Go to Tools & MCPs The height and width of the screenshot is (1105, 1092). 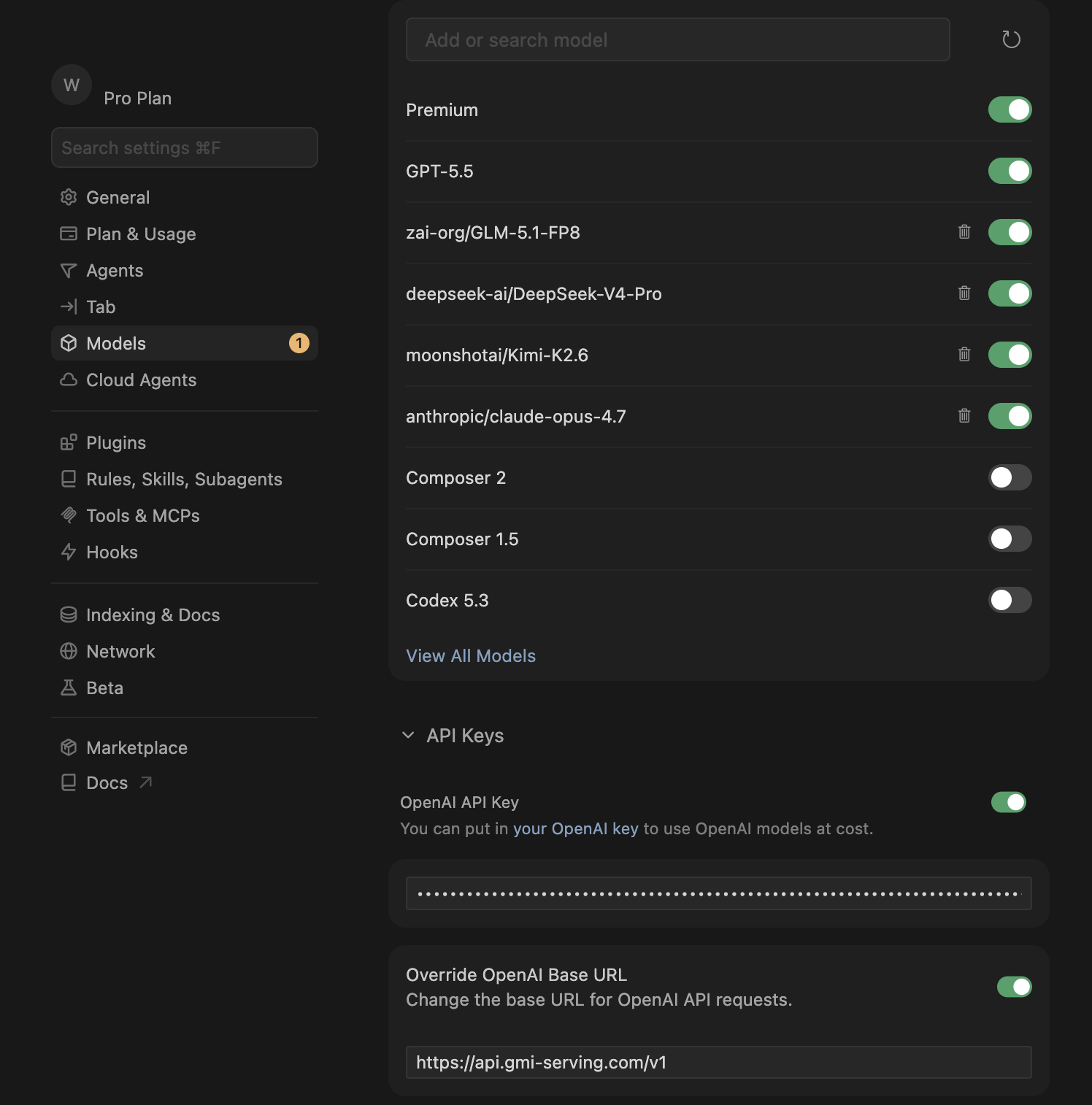pyautogui.click(x=185, y=515)
